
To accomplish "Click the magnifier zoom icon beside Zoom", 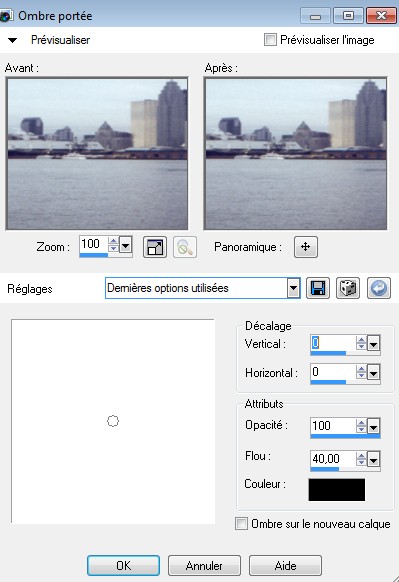I will [185, 247].
